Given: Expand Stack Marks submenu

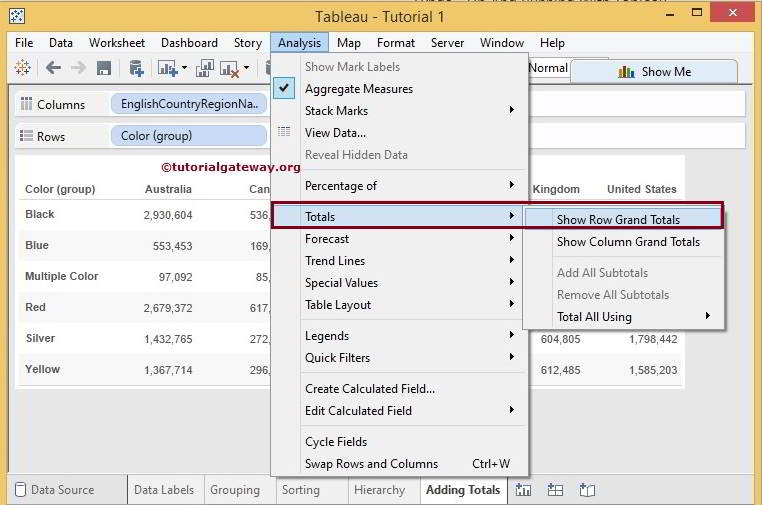Looking at the screenshot, I should pos(511,110).
